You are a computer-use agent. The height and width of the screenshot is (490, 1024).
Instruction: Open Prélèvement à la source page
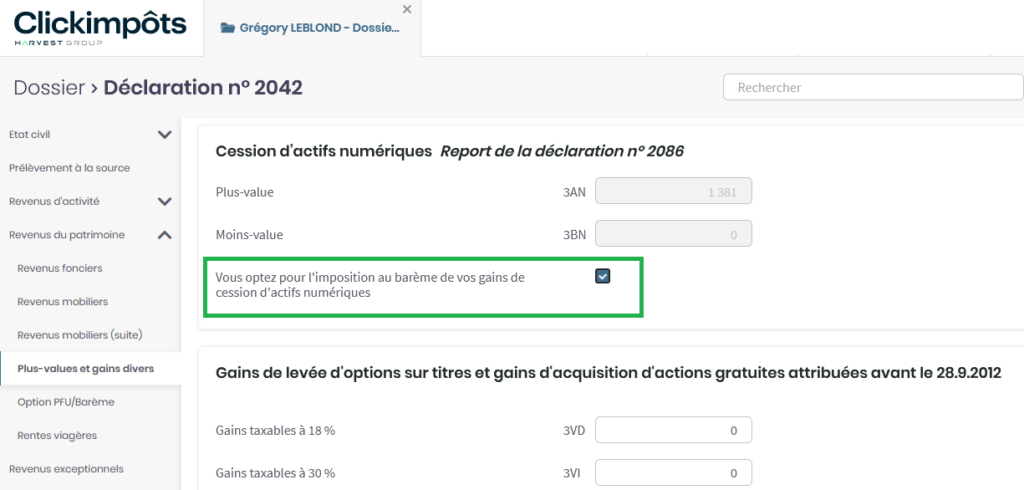click(69, 168)
